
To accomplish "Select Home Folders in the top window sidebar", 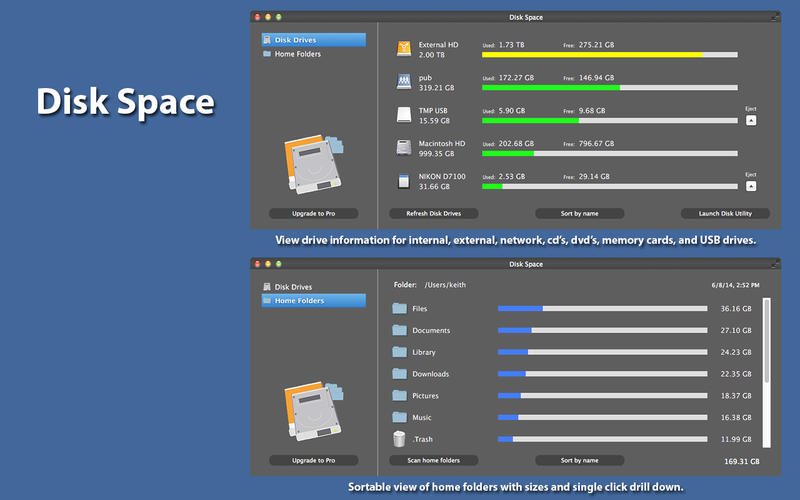I will pos(314,54).
